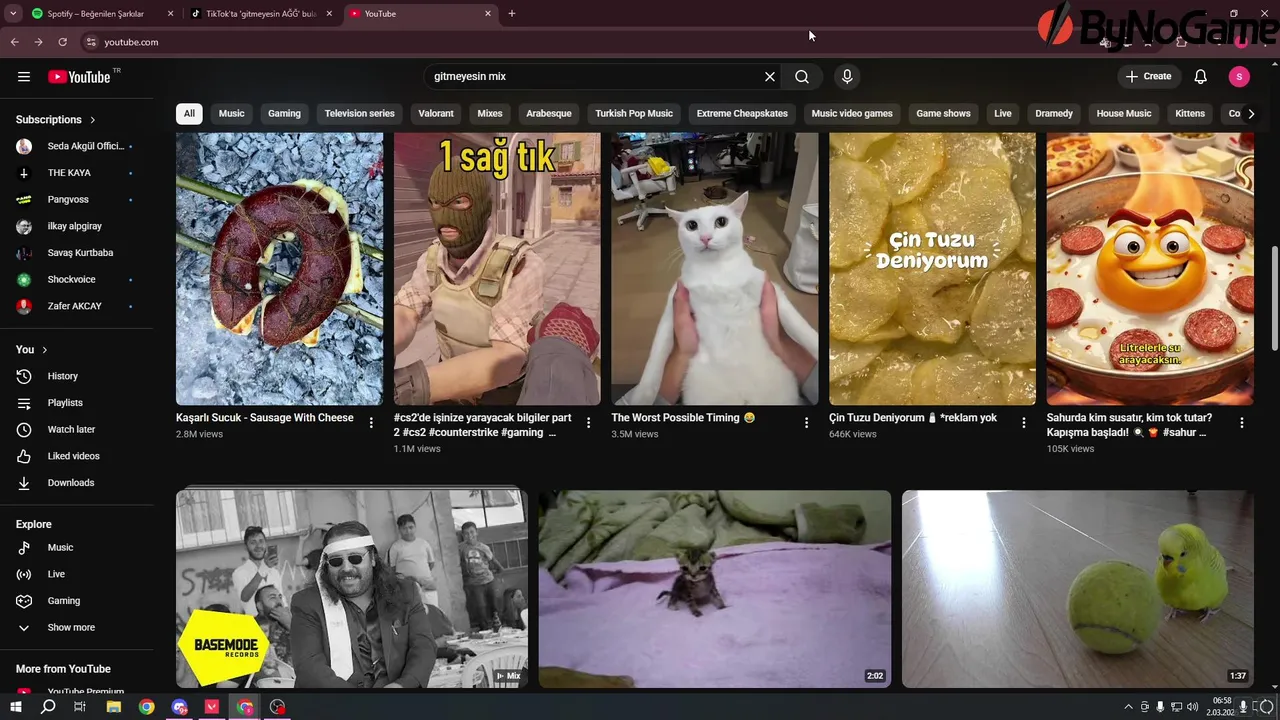
Task: Select the Music video games chip
Action: tap(852, 114)
